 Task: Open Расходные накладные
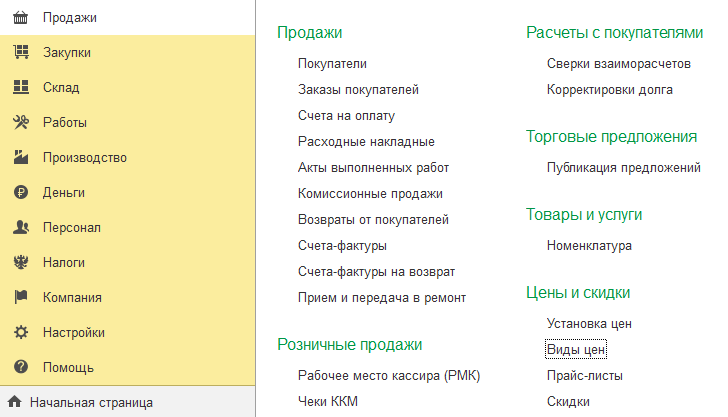click(366, 142)
